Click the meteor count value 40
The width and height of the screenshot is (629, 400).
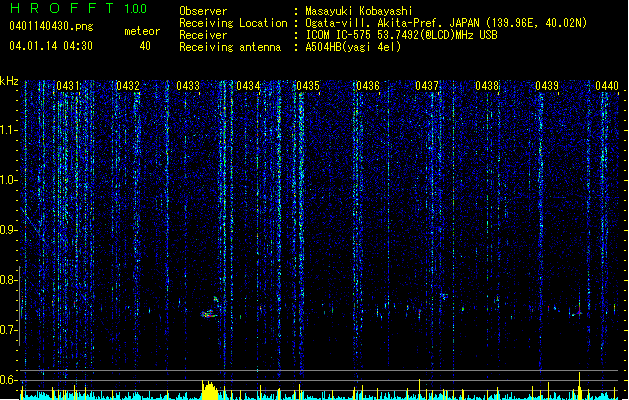(145, 46)
